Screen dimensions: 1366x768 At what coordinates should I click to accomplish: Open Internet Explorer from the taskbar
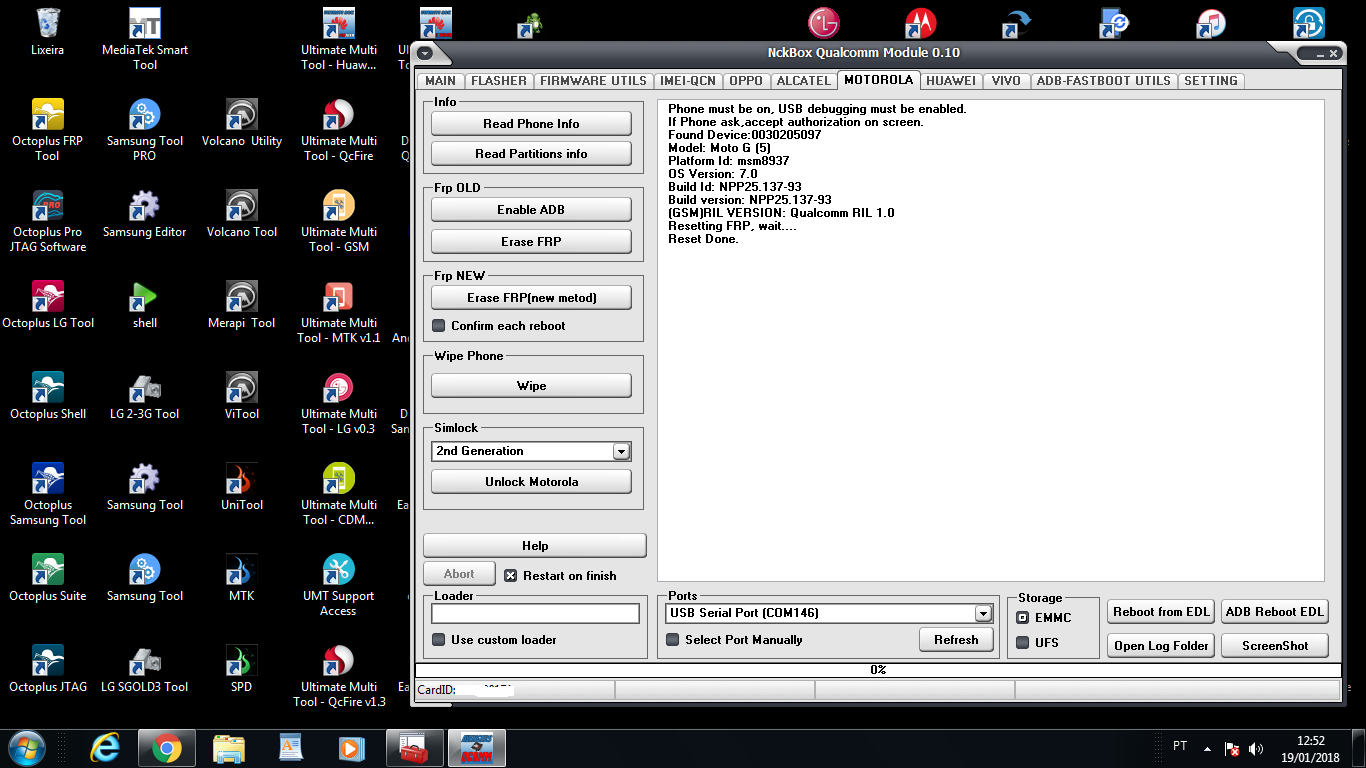104,747
